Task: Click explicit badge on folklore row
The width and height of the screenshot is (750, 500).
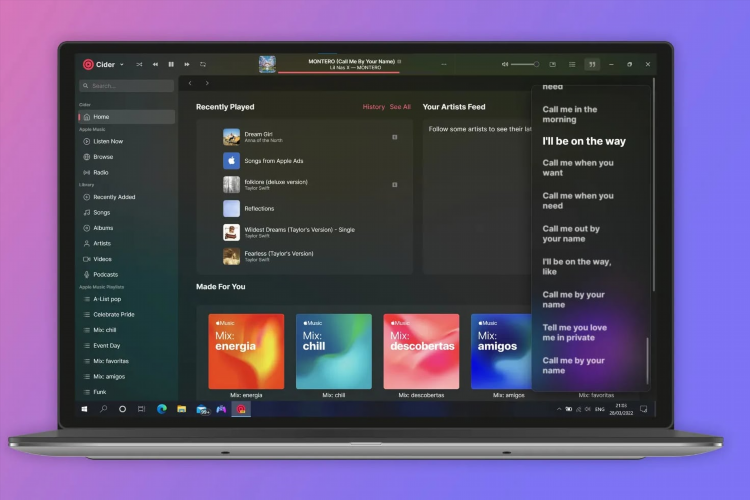Action: (395, 185)
